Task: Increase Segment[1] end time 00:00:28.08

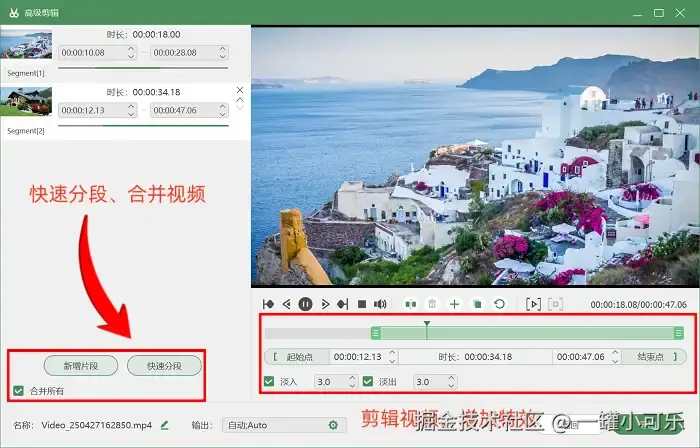Action: 223,49
